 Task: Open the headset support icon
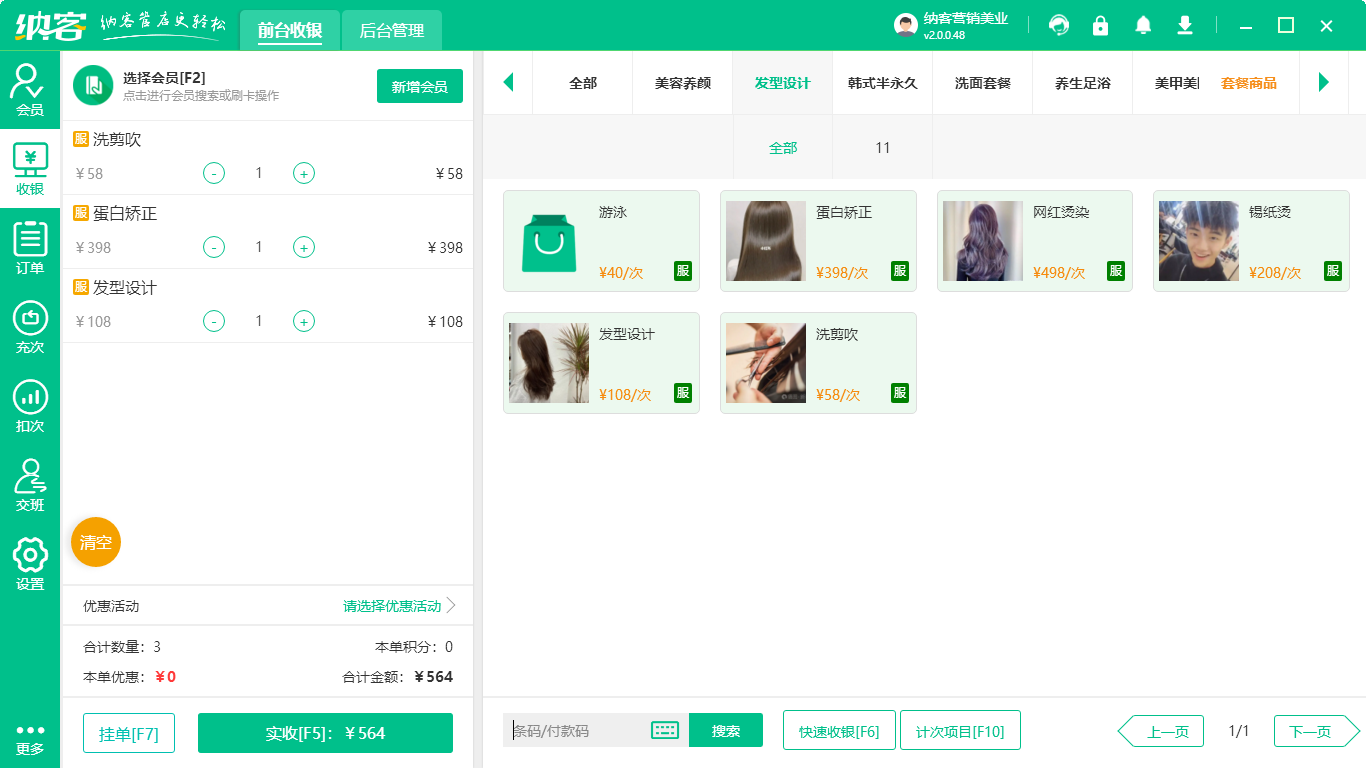click(1058, 25)
